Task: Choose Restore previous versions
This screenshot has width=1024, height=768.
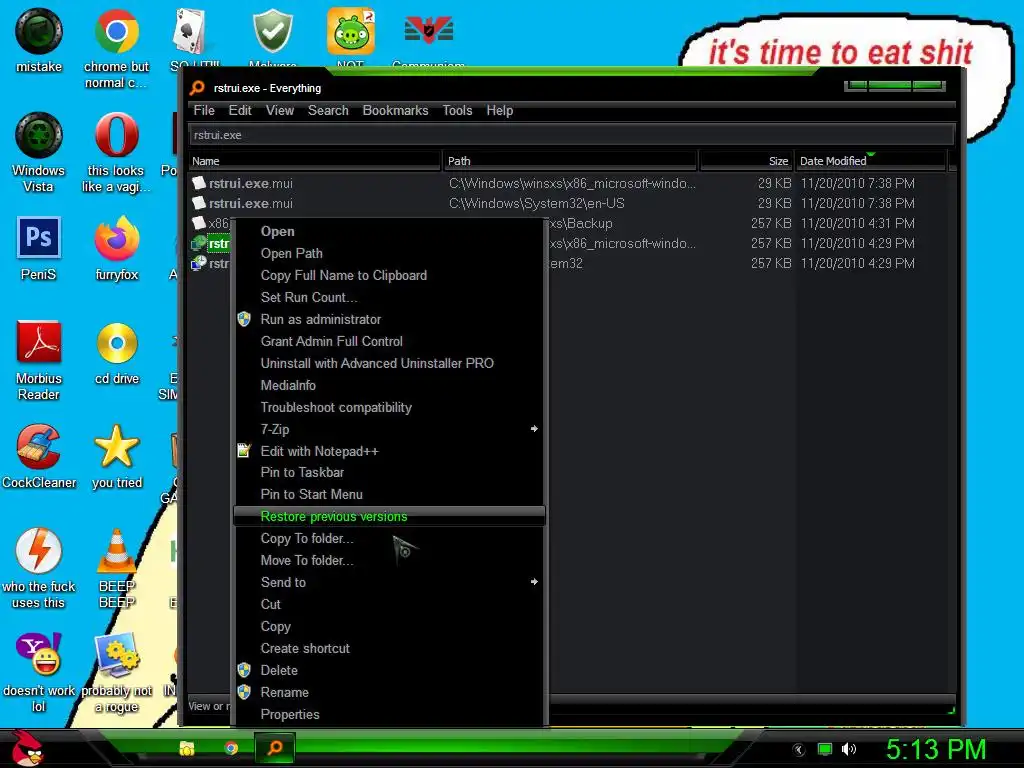Action: tap(389, 516)
